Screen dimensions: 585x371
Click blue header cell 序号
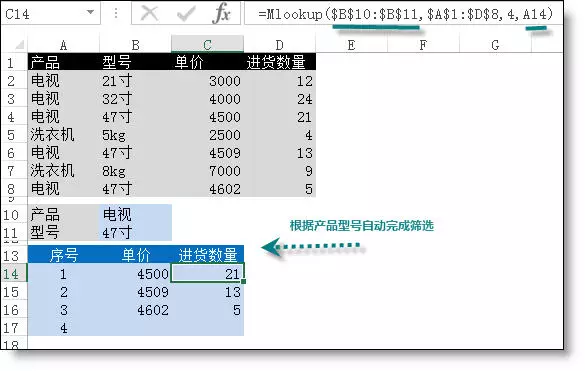63,255
